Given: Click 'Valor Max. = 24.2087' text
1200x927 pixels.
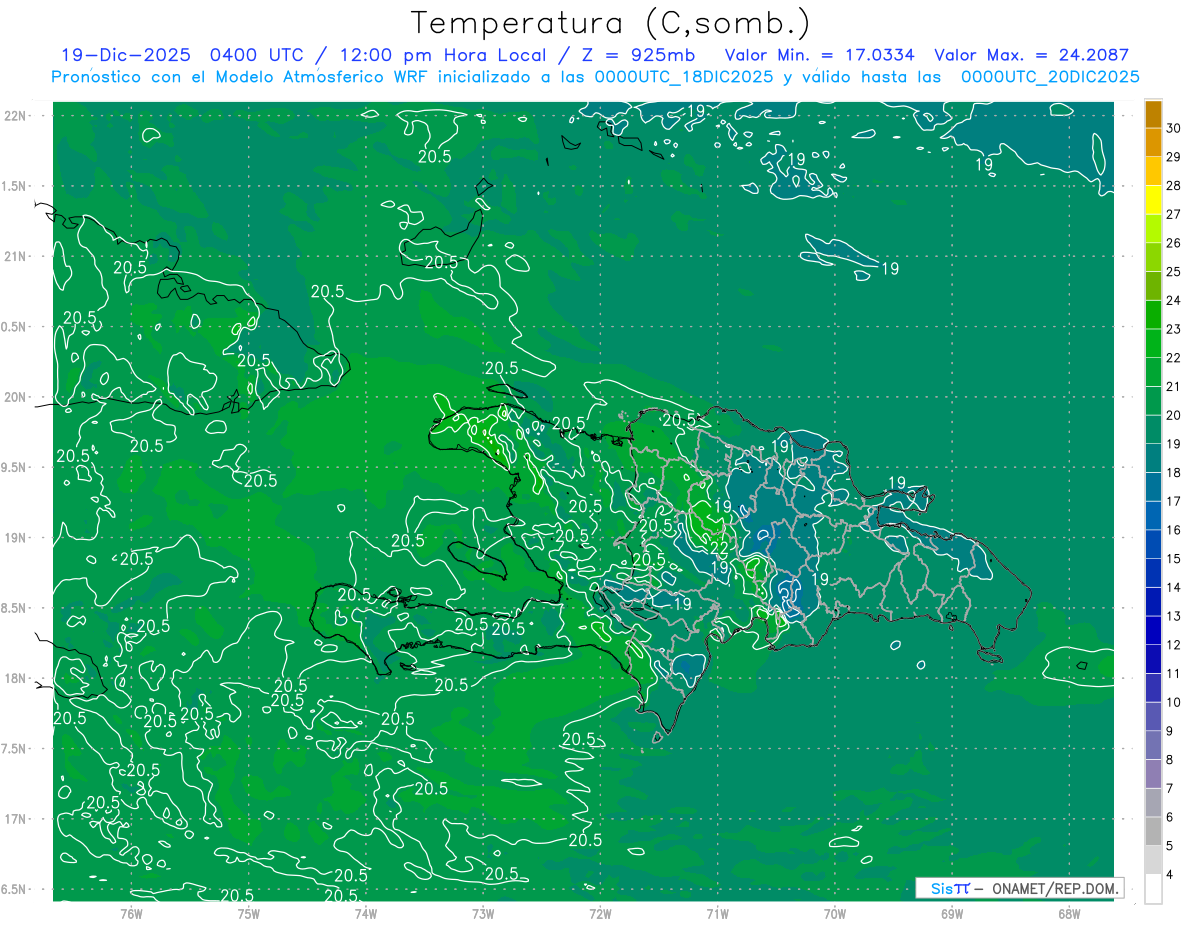Looking at the screenshot, I should click(x=1032, y=55).
